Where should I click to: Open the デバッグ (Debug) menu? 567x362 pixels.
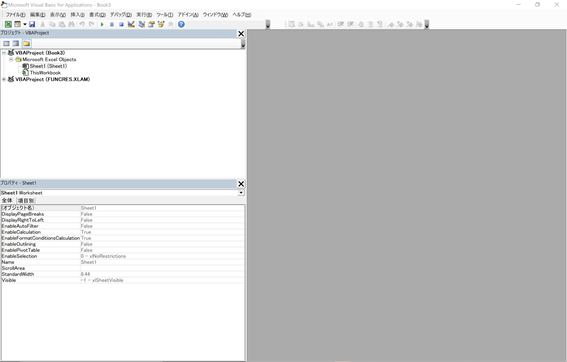tap(120, 14)
